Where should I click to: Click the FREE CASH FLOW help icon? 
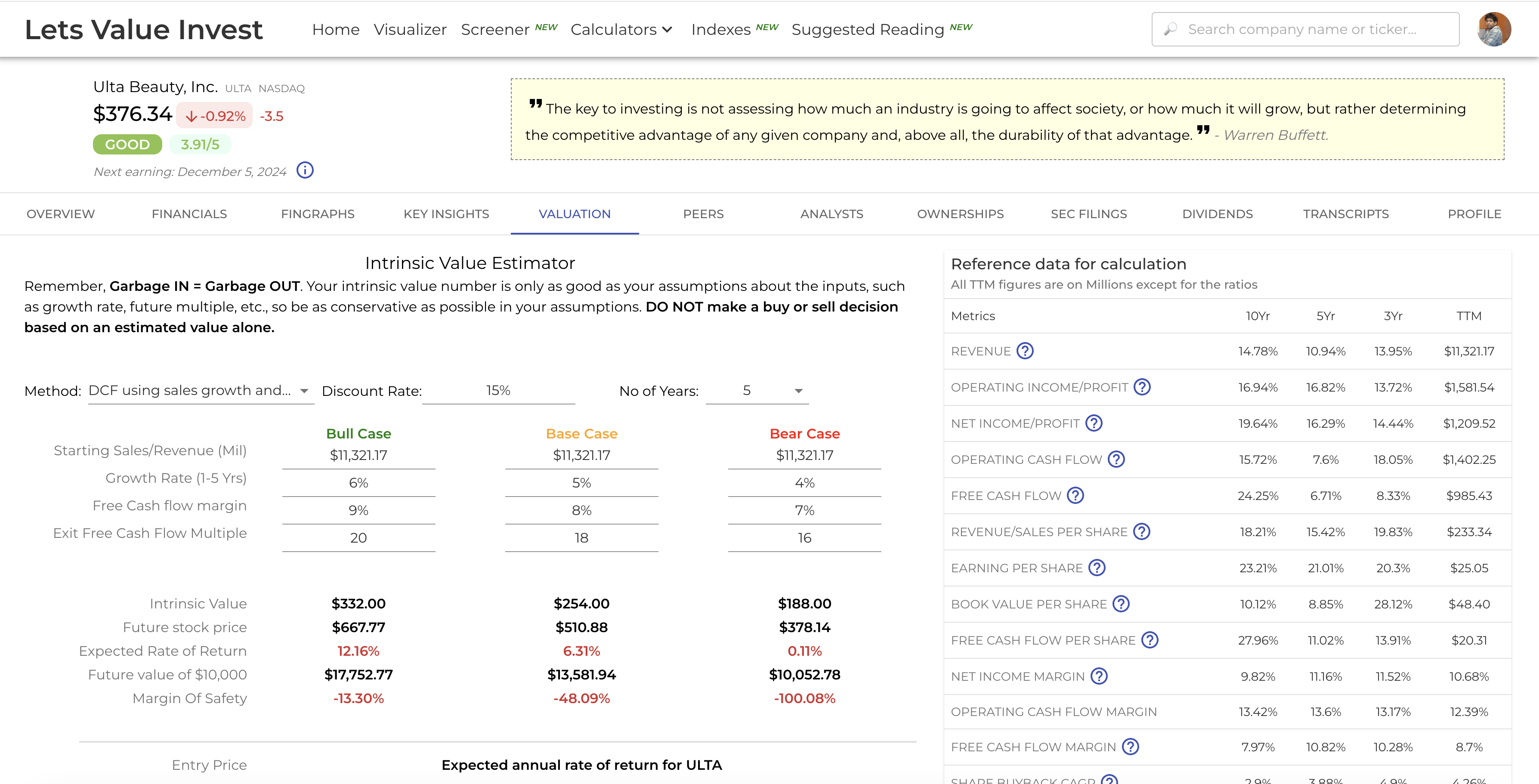point(1075,495)
